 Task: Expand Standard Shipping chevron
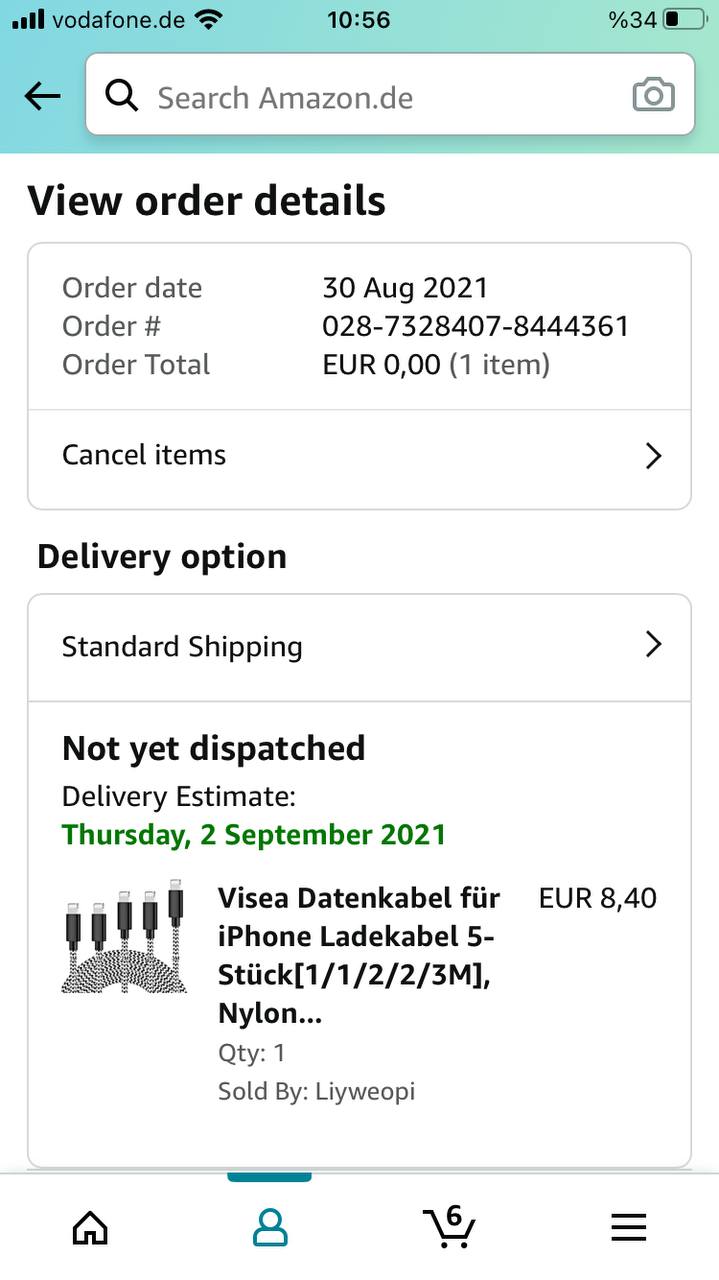[653, 644]
